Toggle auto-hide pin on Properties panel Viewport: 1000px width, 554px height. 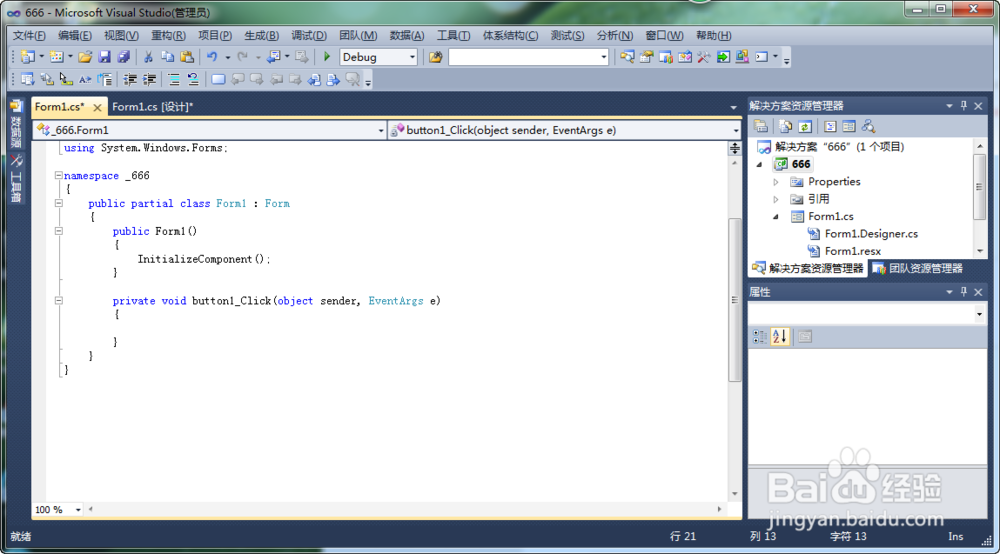click(x=964, y=292)
